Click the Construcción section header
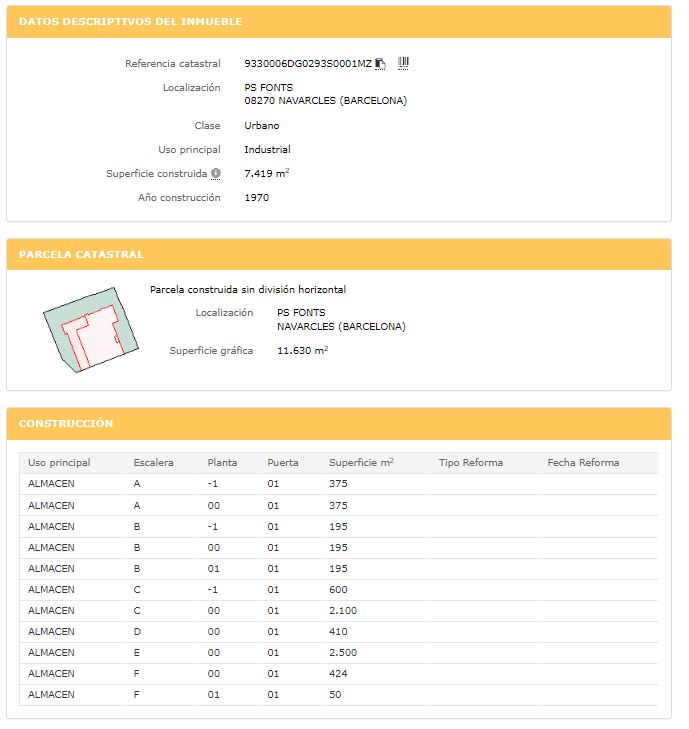Screen dimensions: 689x729 (66, 424)
